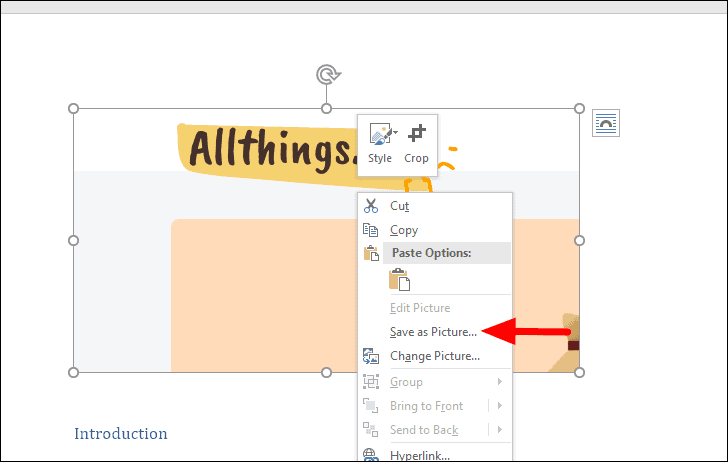
Task: Click the Paste Options clipboard icon
Action: pyautogui.click(x=371, y=253)
